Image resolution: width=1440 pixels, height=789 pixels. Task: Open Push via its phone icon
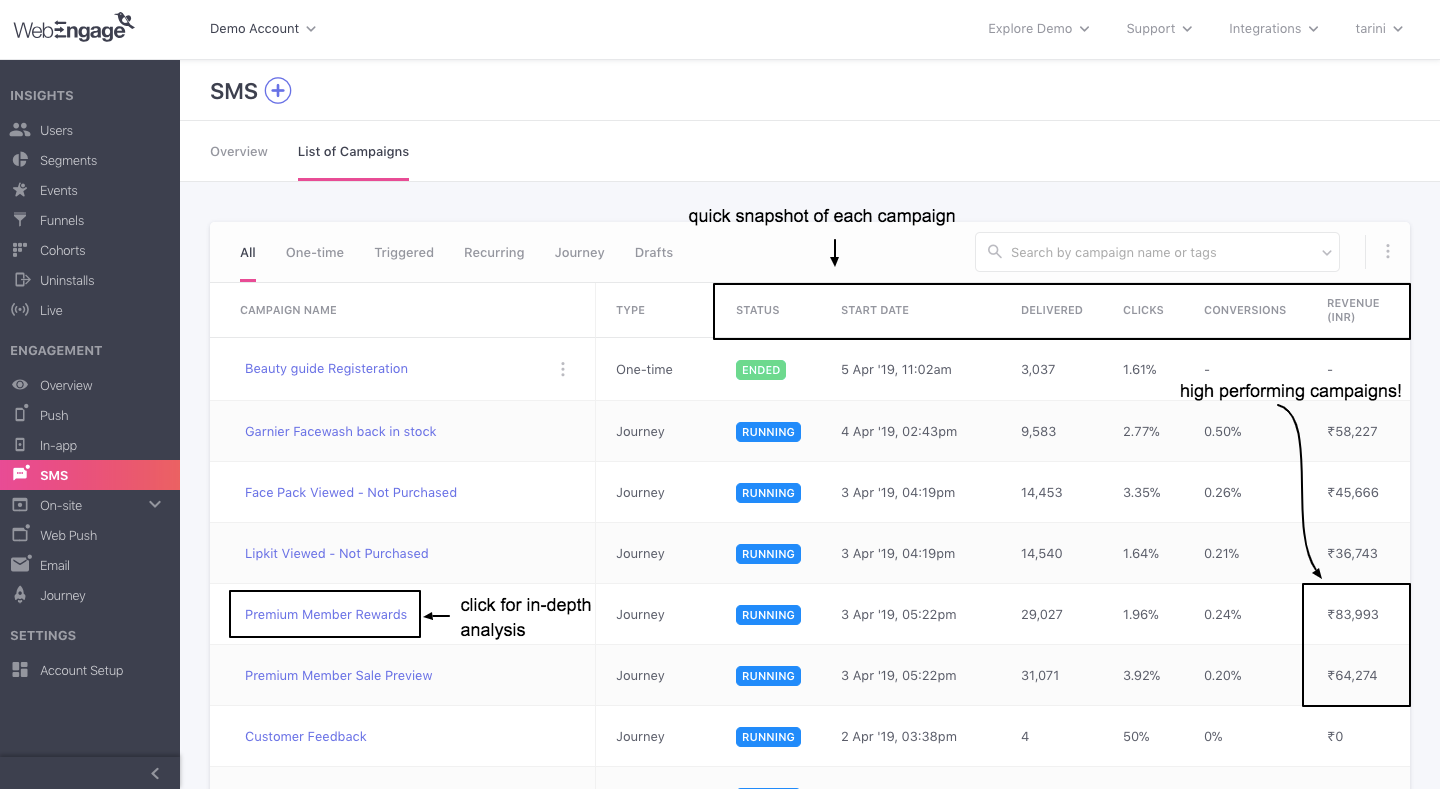[x=20, y=415]
